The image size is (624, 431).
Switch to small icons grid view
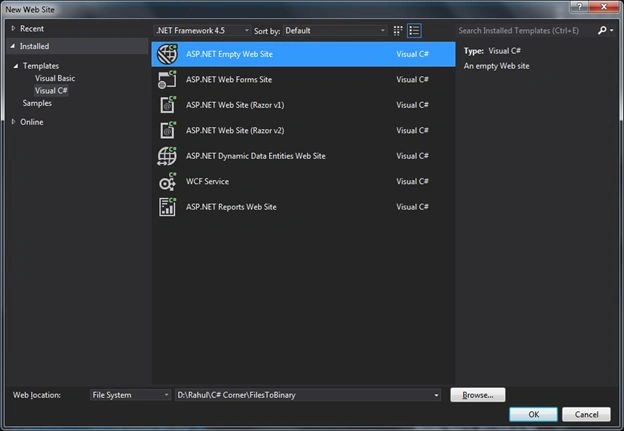[398, 31]
